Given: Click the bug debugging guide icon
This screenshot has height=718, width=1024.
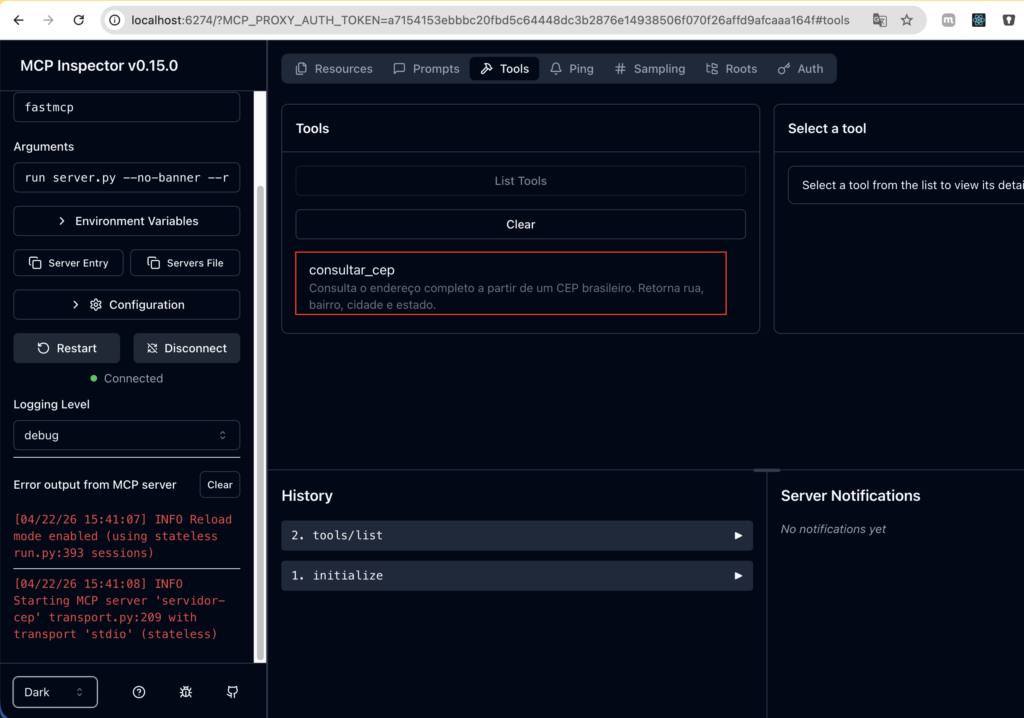Looking at the screenshot, I should (186, 692).
